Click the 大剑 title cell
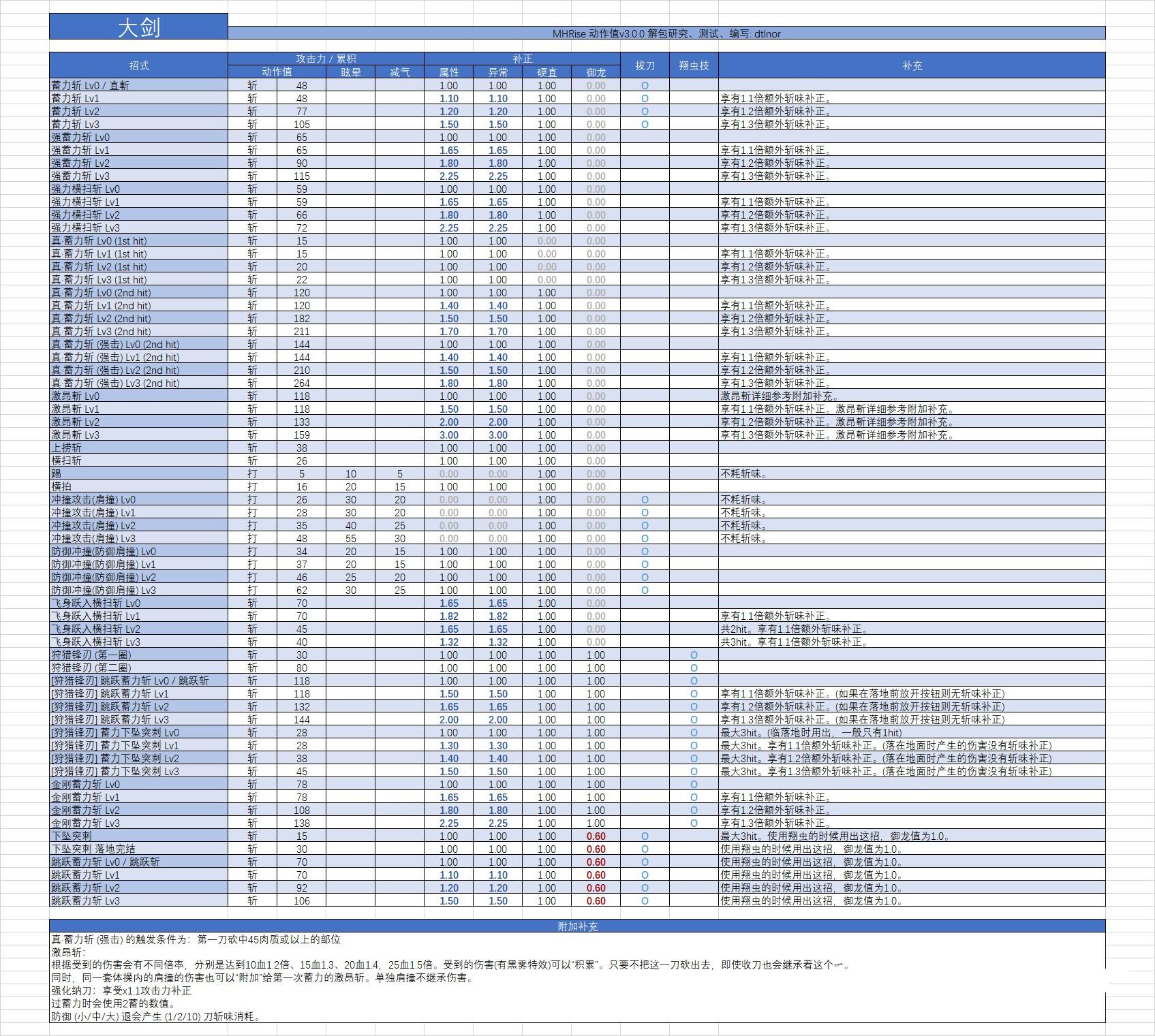The width and height of the screenshot is (1155, 1036). point(138,27)
